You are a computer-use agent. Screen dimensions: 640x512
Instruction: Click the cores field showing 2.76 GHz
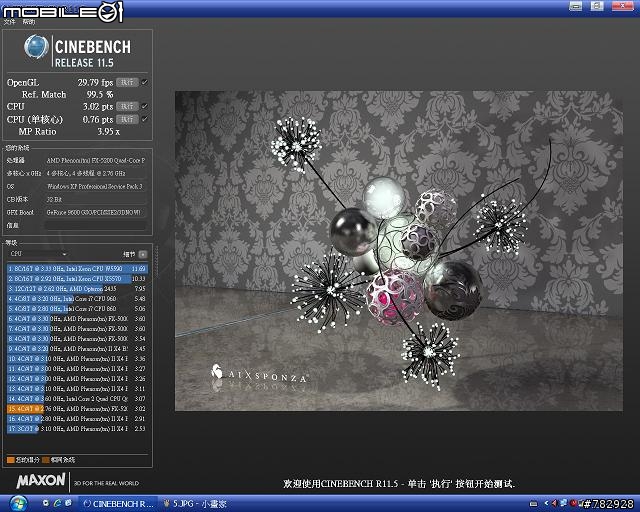pyautogui.click(x=95, y=174)
